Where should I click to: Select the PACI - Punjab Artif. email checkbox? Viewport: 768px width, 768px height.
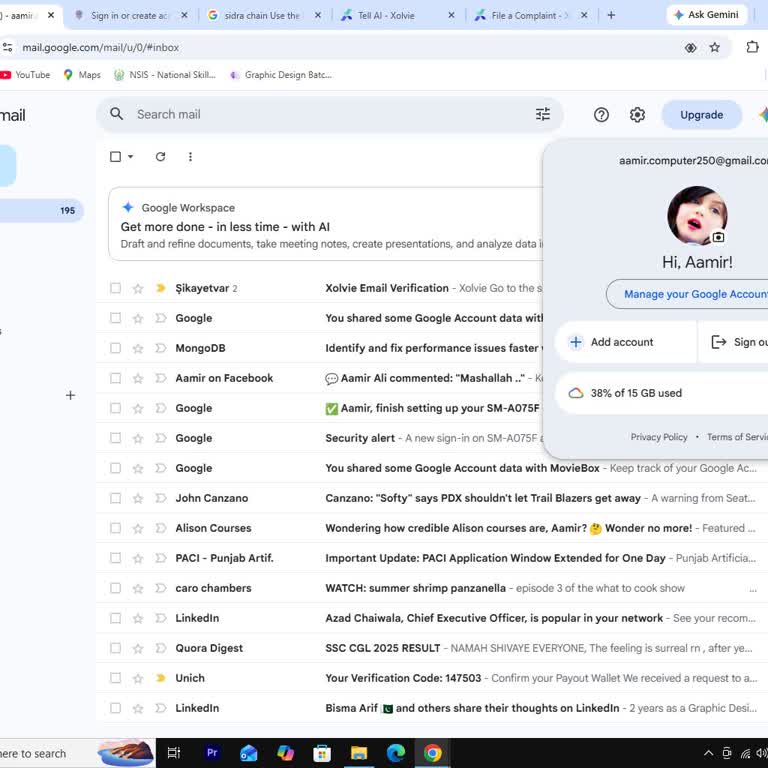click(116, 558)
